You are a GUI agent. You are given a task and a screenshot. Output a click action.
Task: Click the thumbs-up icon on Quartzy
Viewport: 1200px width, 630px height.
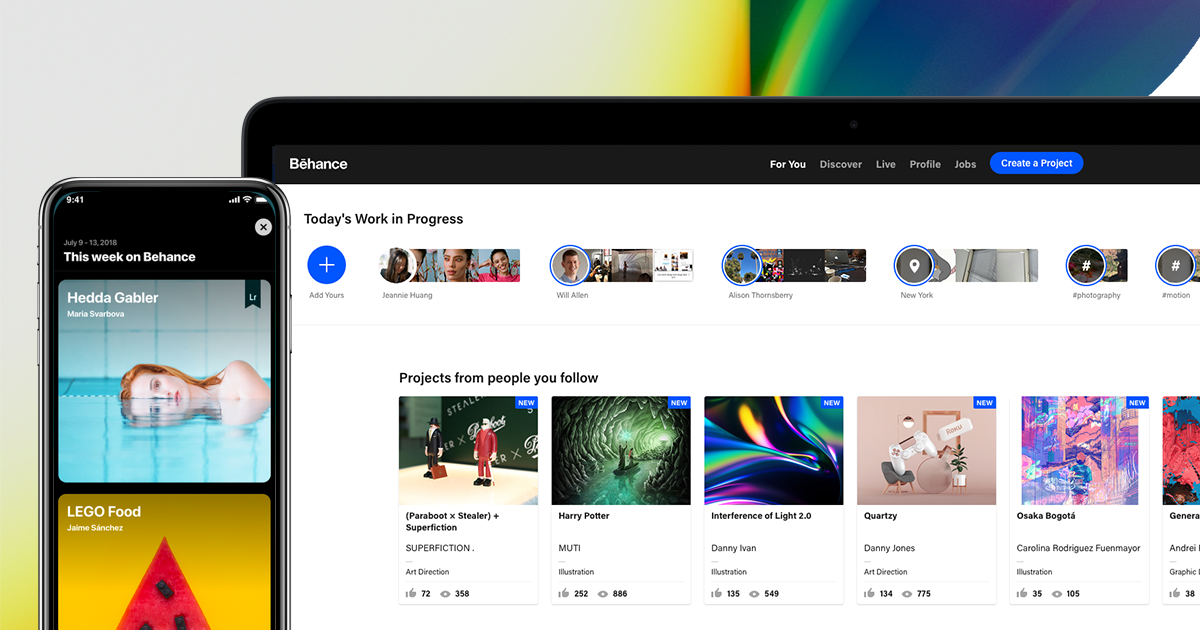click(870, 593)
